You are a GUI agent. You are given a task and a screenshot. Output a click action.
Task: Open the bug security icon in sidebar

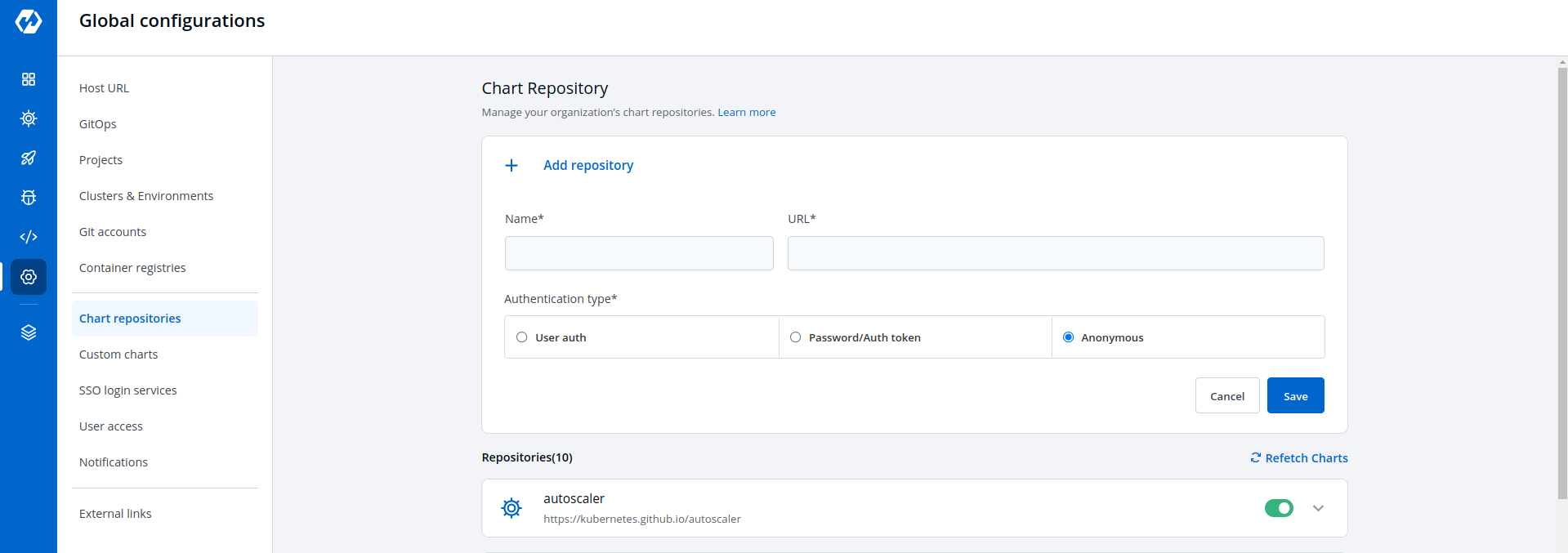pos(29,197)
